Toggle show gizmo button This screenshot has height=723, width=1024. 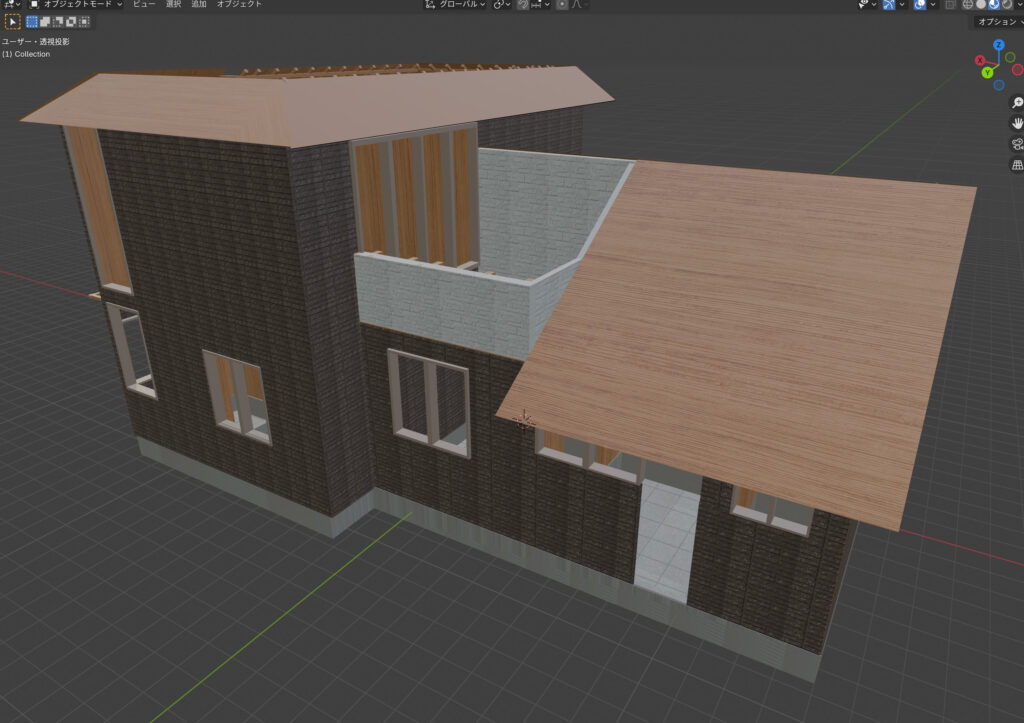click(x=890, y=4)
